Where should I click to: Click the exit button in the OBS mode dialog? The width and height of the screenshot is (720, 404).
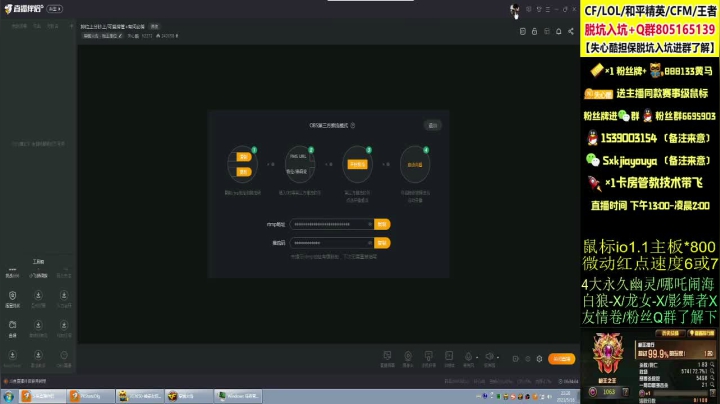coord(433,125)
